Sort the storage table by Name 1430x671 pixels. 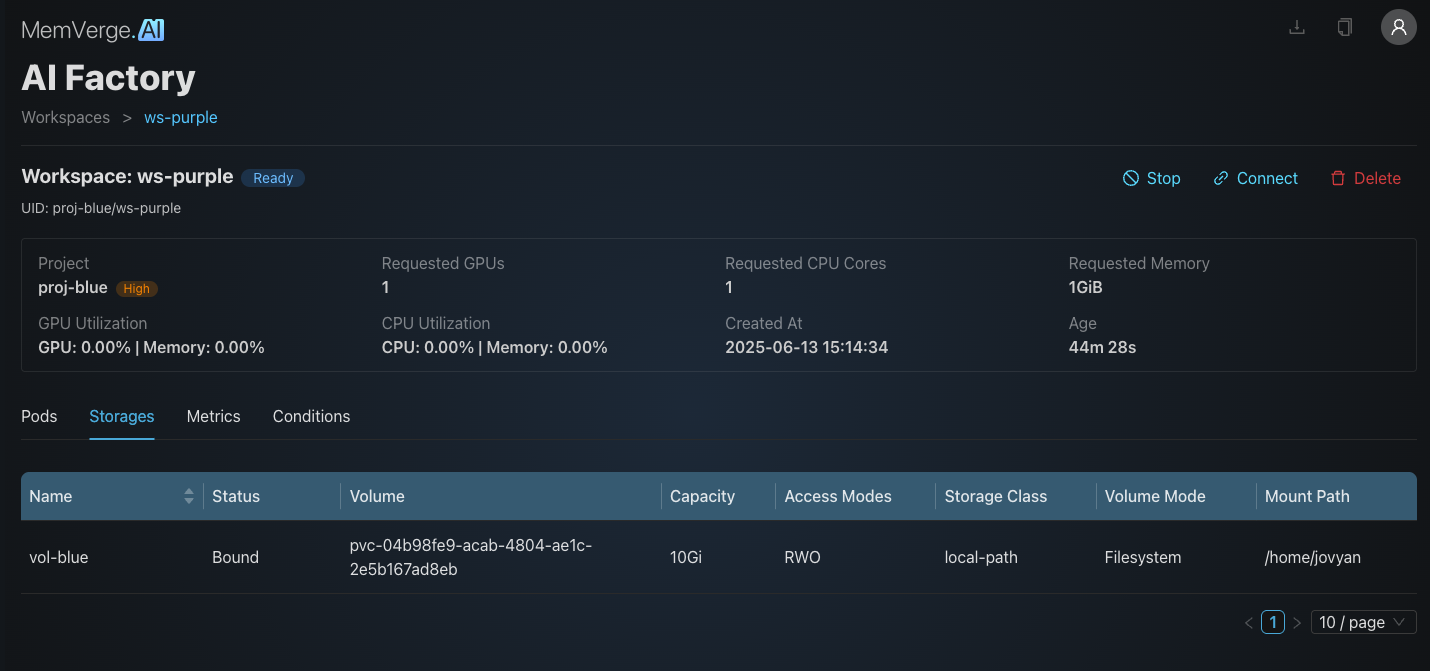(x=188, y=496)
